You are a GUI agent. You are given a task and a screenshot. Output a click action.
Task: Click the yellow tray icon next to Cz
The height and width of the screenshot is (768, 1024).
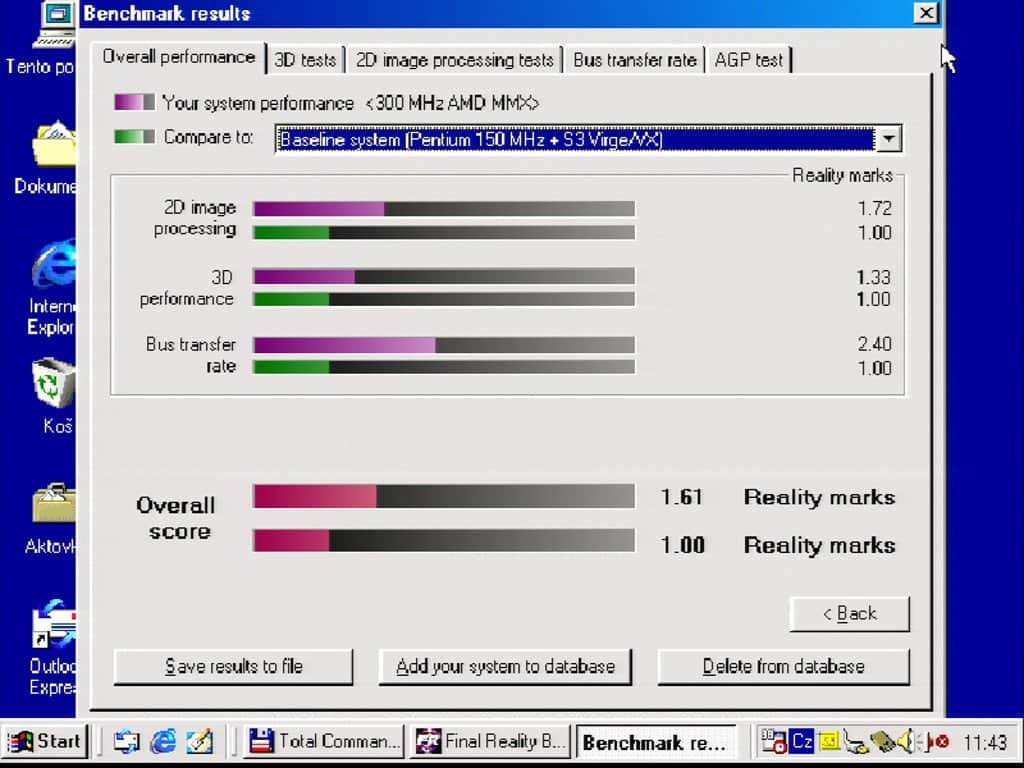pos(829,741)
